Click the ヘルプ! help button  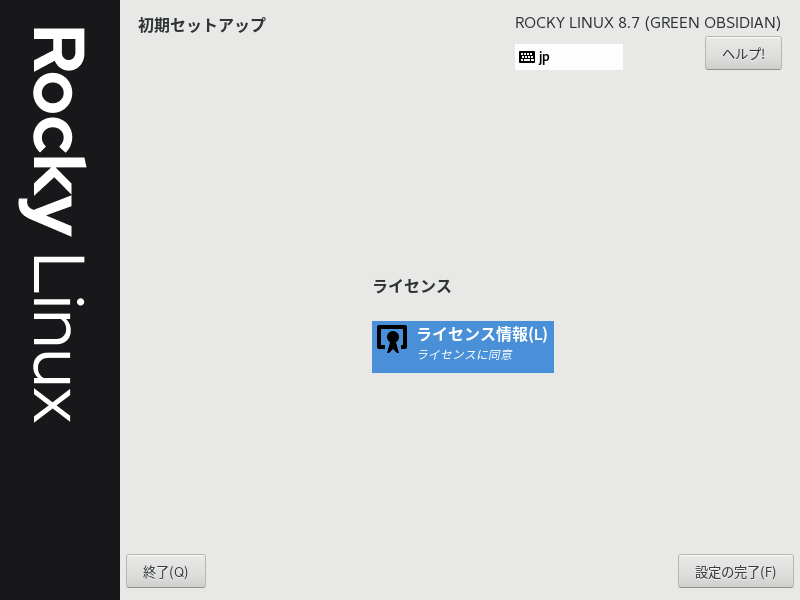743,53
